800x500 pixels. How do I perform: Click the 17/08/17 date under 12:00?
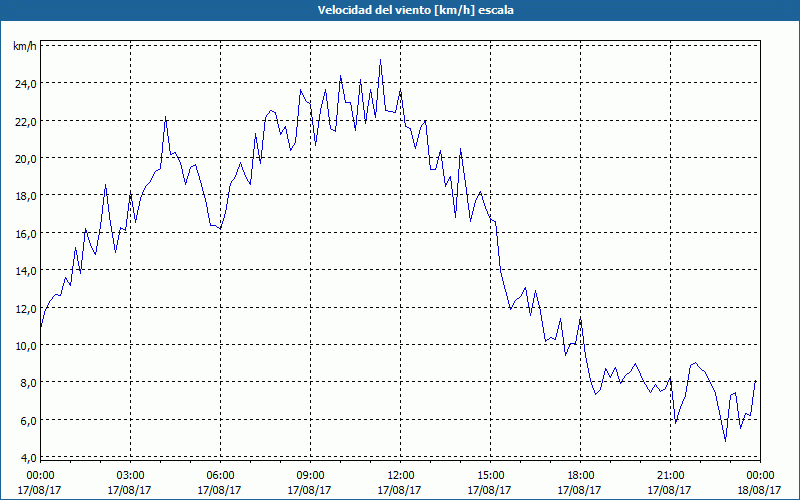pyautogui.click(x=399, y=490)
